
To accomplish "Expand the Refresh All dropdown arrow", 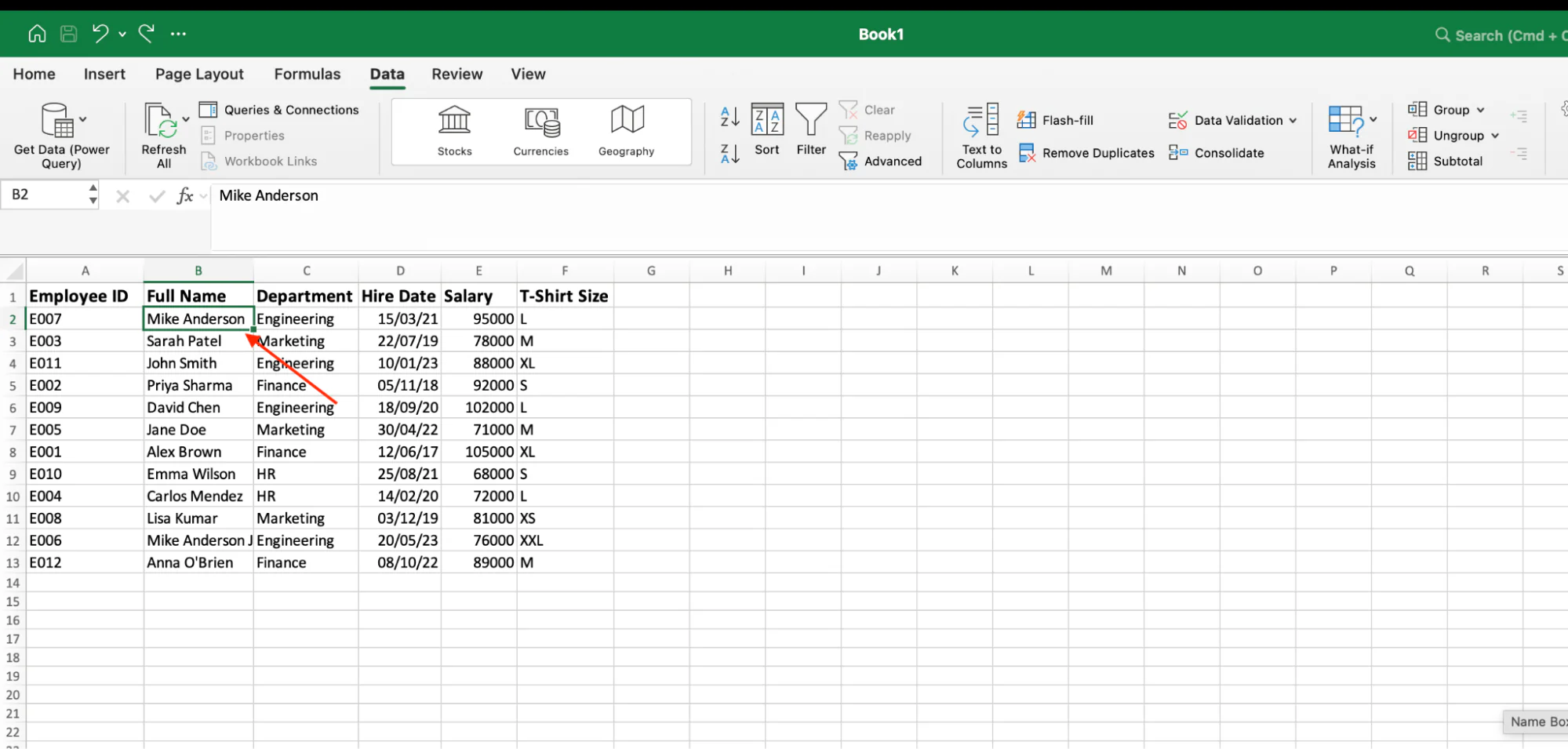I will (x=186, y=120).
